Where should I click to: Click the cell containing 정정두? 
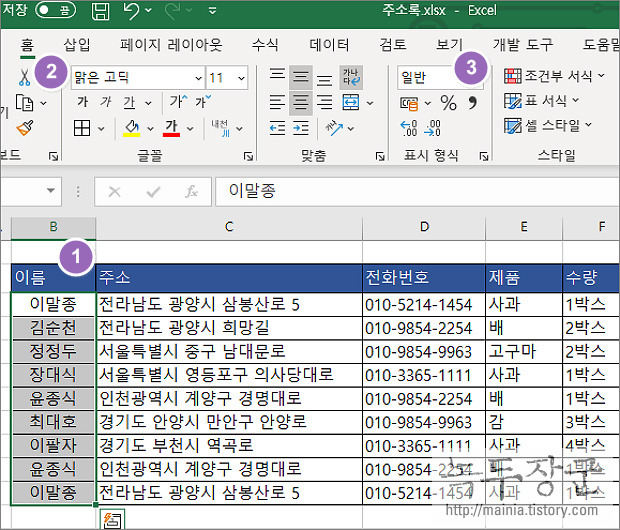(53, 352)
